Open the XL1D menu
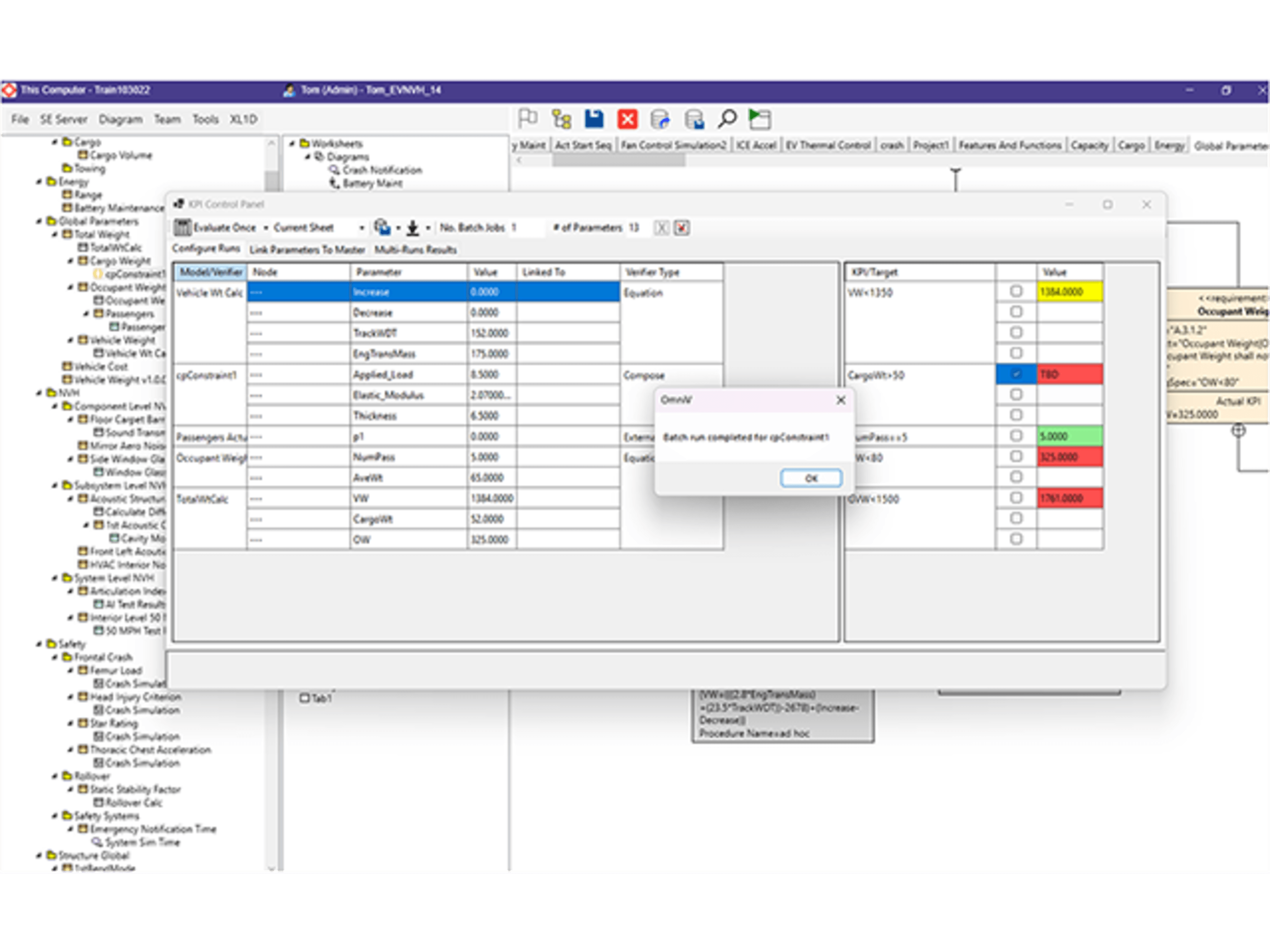This screenshot has width=1270, height=952. (x=243, y=119)
